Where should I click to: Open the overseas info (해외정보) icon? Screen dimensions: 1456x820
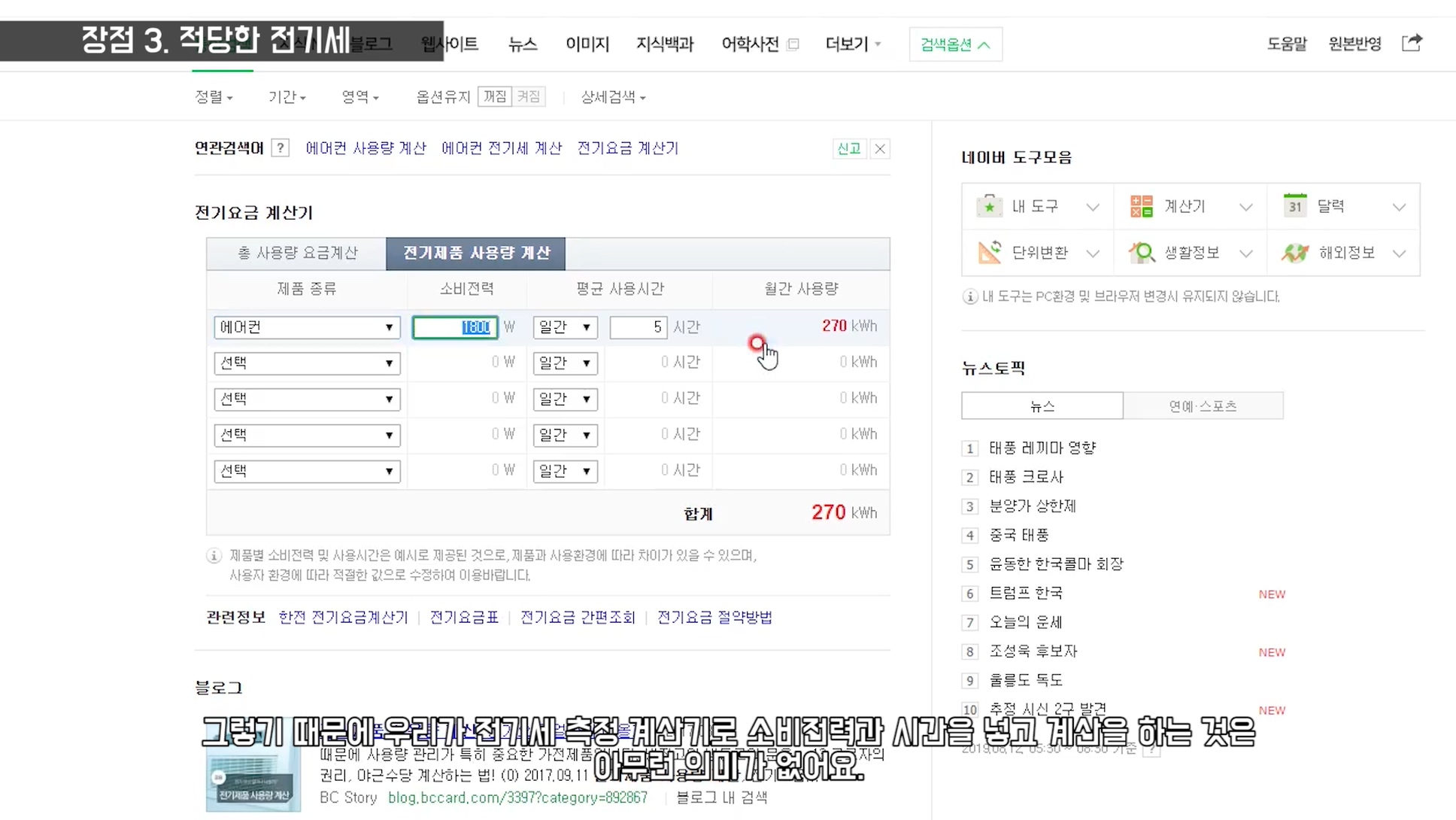coord(1294,253)
